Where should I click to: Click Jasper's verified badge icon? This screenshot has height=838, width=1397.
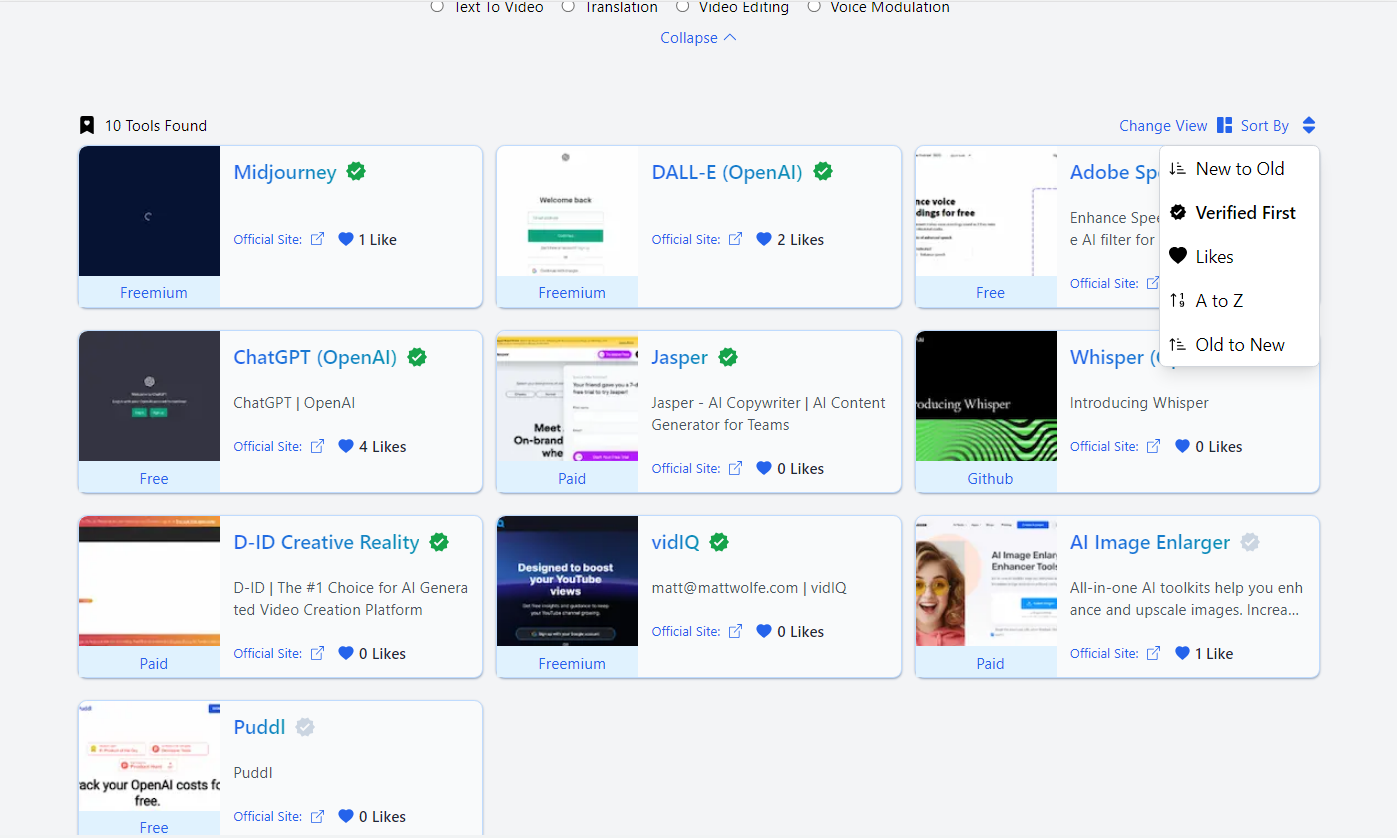click(728, 357)
